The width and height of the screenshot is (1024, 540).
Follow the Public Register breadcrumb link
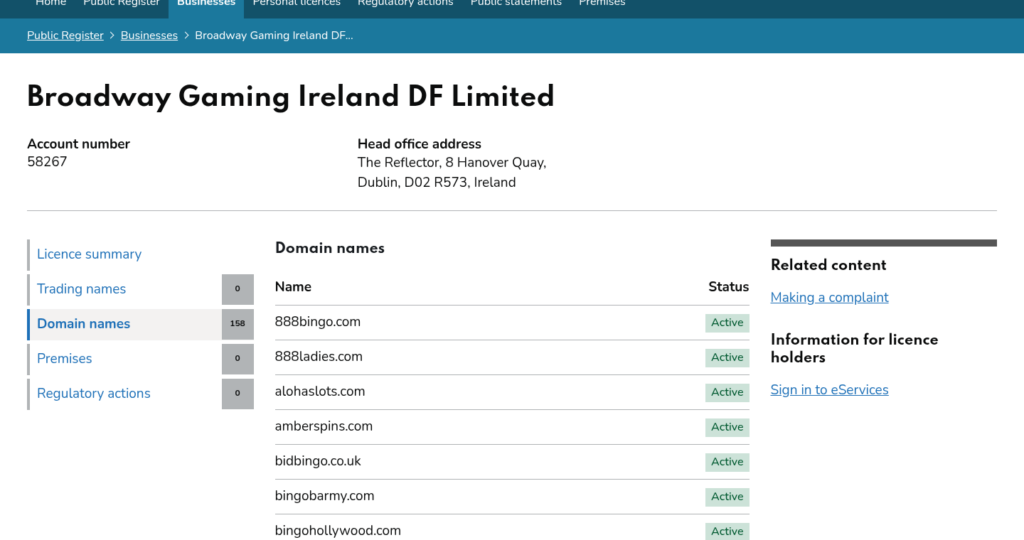[65, 35]
